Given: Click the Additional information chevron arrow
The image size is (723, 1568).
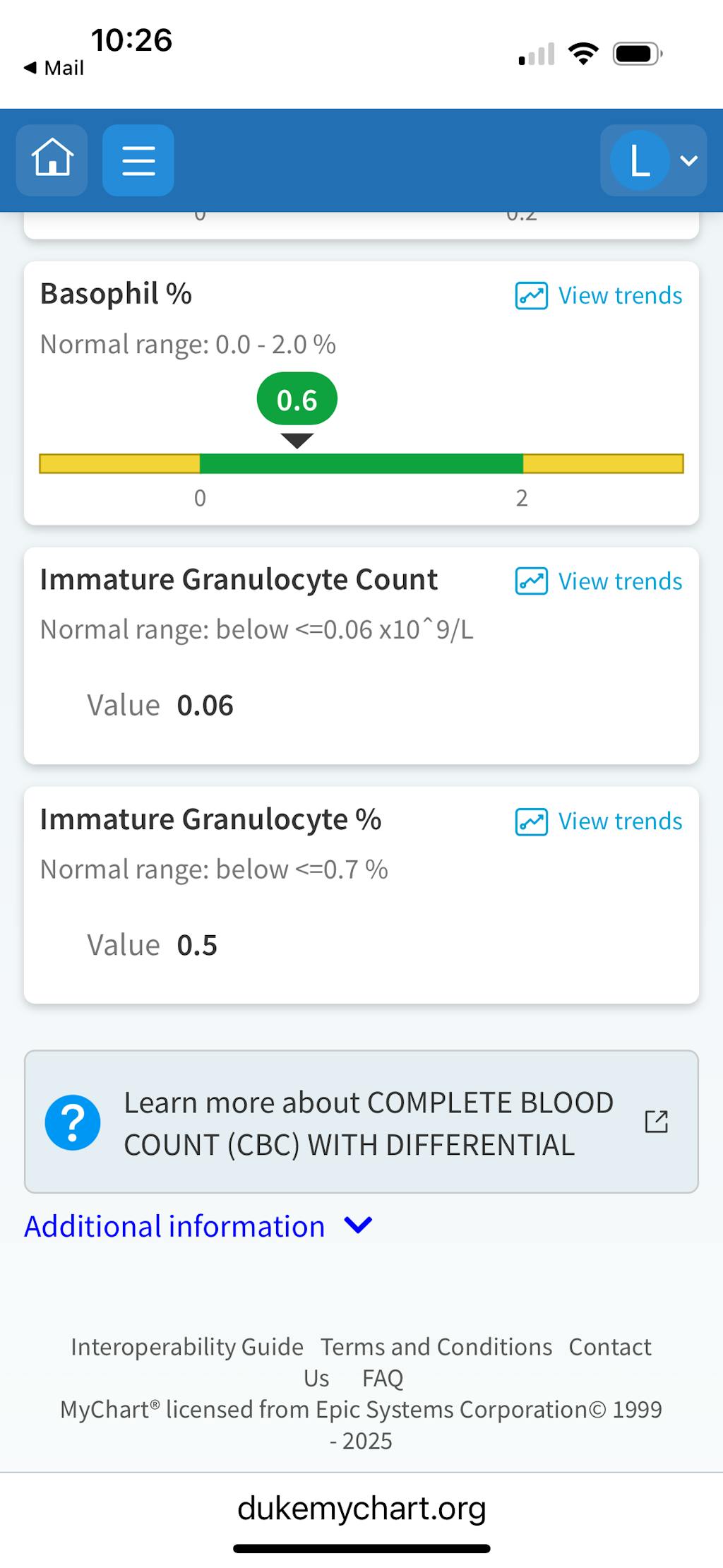Looking at the screenshot, I should click(358, 1225).
